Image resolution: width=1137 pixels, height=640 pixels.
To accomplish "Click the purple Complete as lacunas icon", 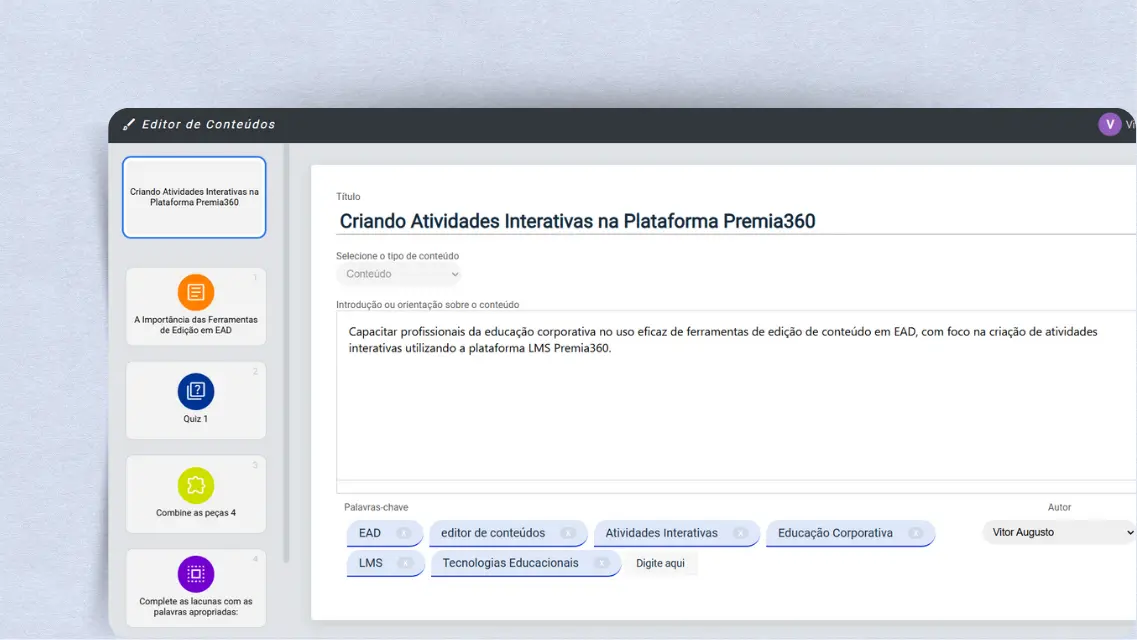I will (x=196, y=574).
